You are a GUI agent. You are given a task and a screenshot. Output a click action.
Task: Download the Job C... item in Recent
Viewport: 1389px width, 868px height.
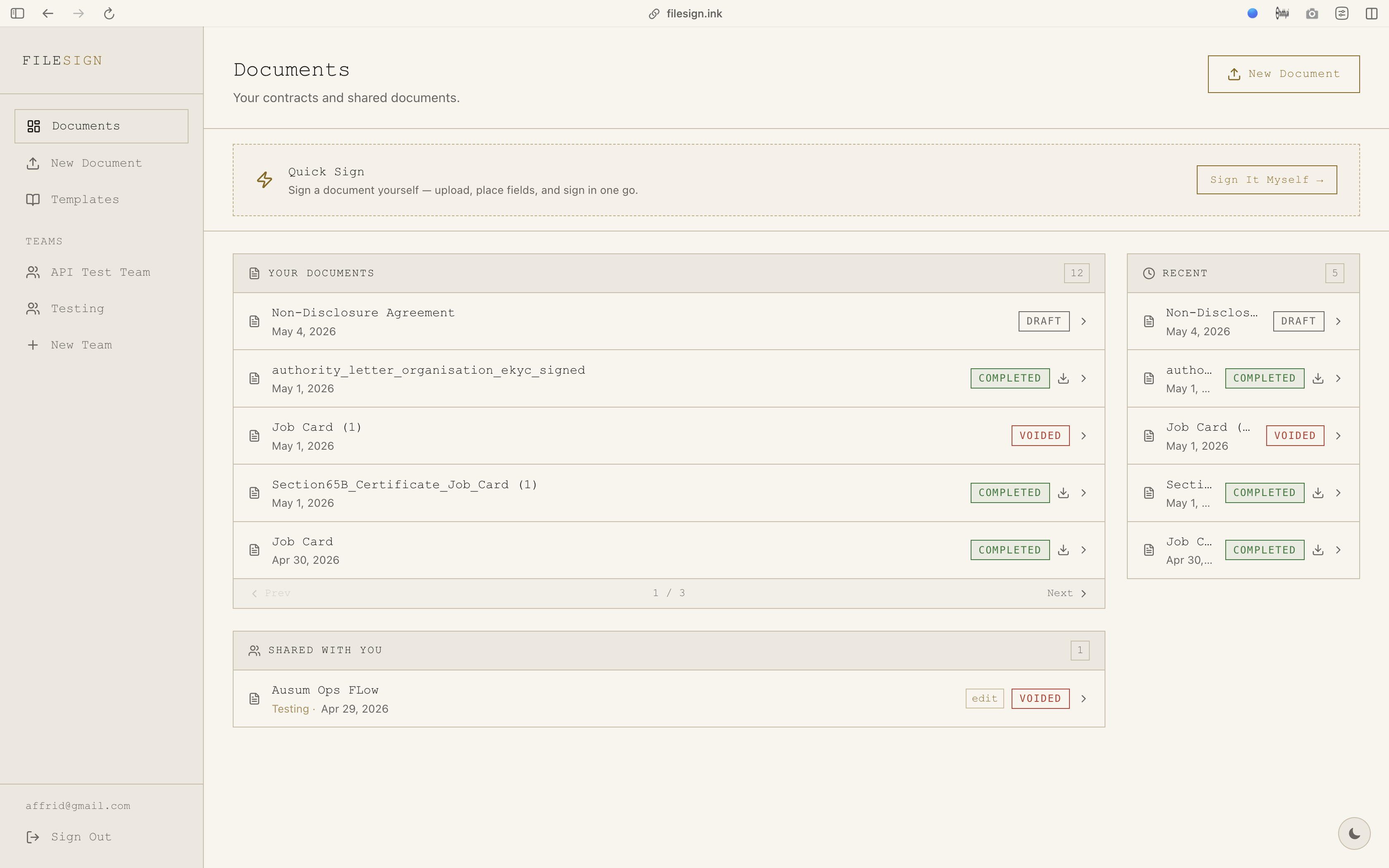pyautogui.click(x=1318, y=550)
